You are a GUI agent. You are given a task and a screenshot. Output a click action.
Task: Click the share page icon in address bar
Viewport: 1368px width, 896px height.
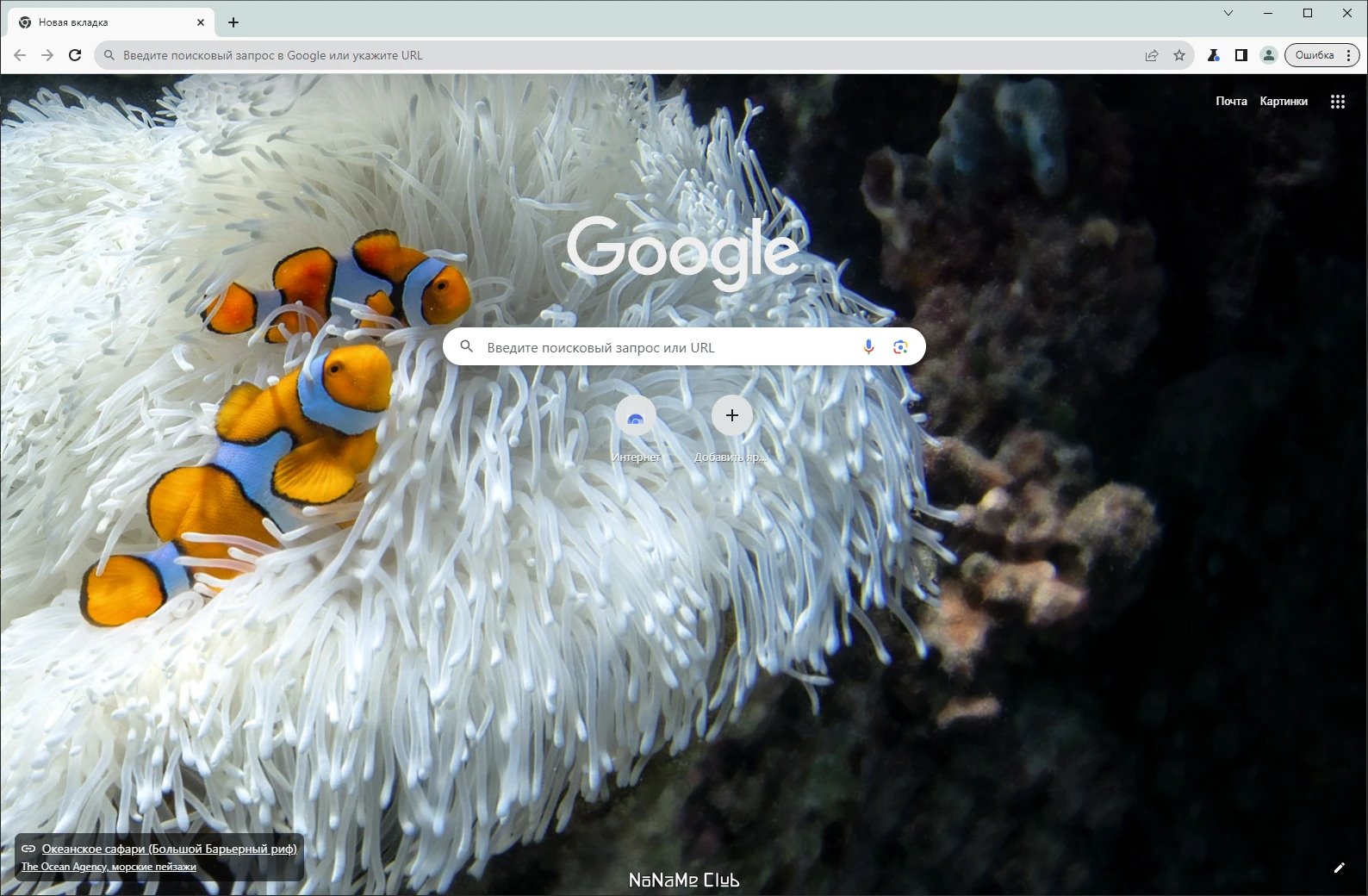point(1152,55)
